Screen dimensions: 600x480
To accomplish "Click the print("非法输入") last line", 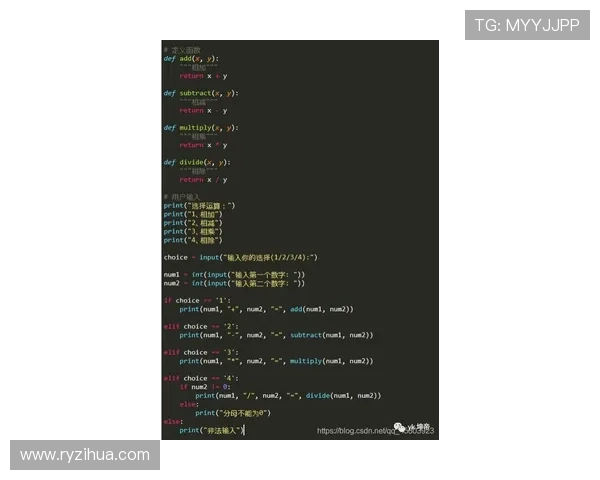I will 211,430.
